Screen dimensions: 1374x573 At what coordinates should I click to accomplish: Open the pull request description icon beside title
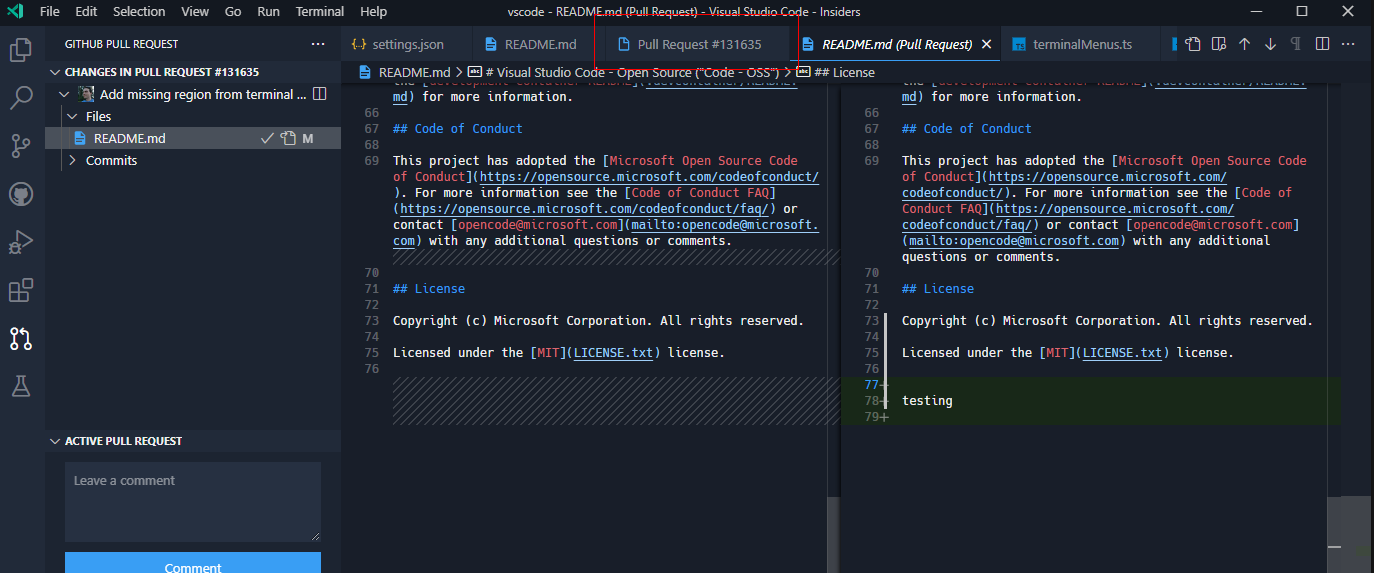[x=320, y=94]
